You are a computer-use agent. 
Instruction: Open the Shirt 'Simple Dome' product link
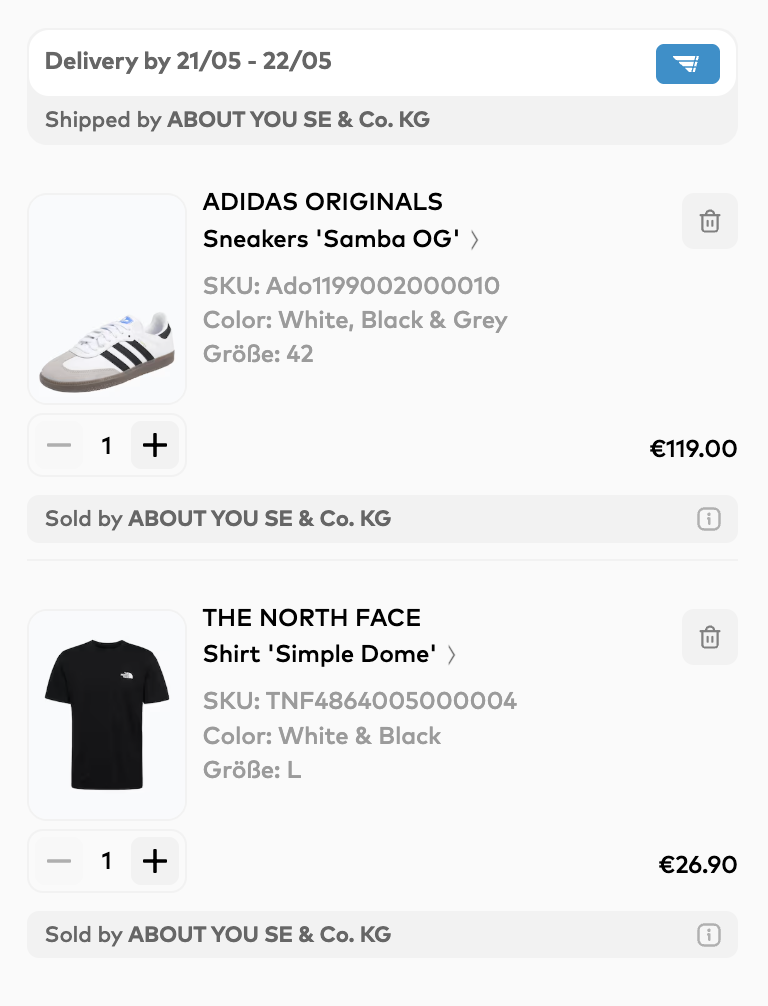(x=319, y=655)
